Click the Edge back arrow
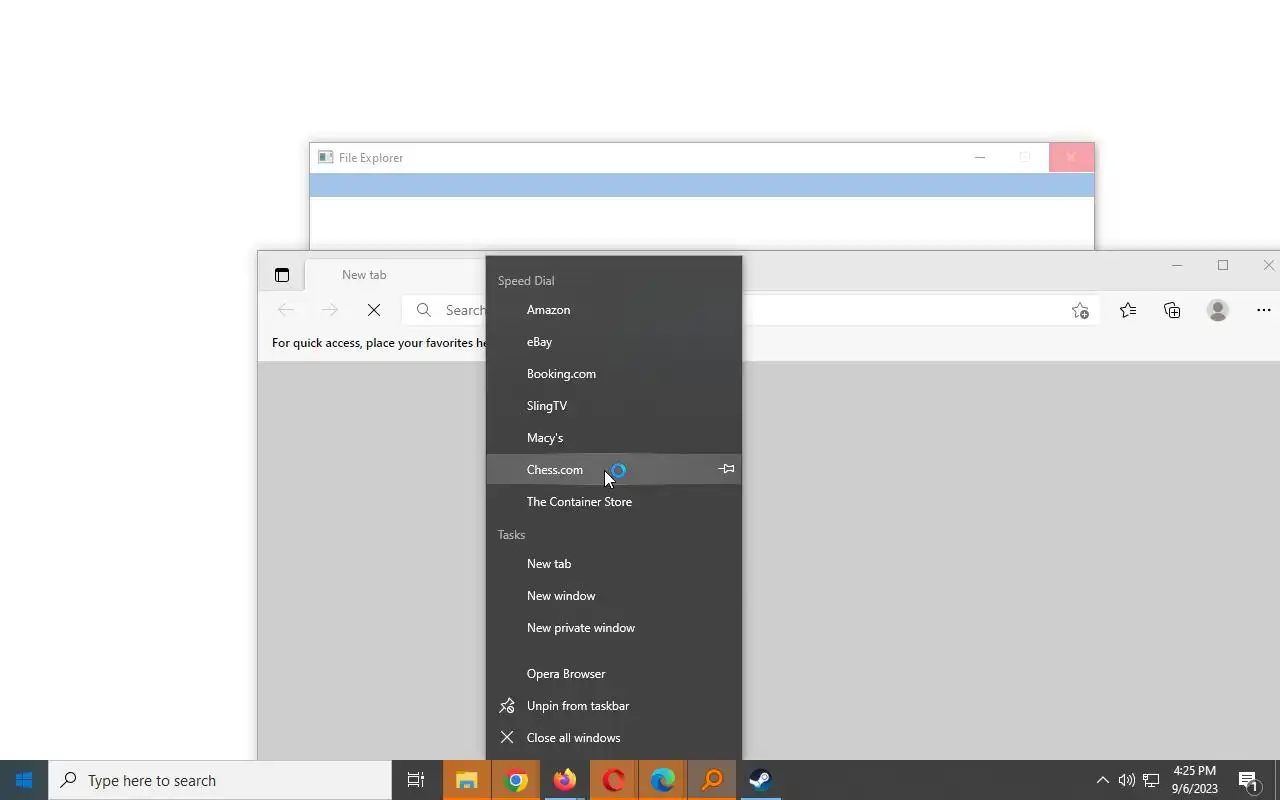Screen dimensions: 1280x800 point(286,310)
